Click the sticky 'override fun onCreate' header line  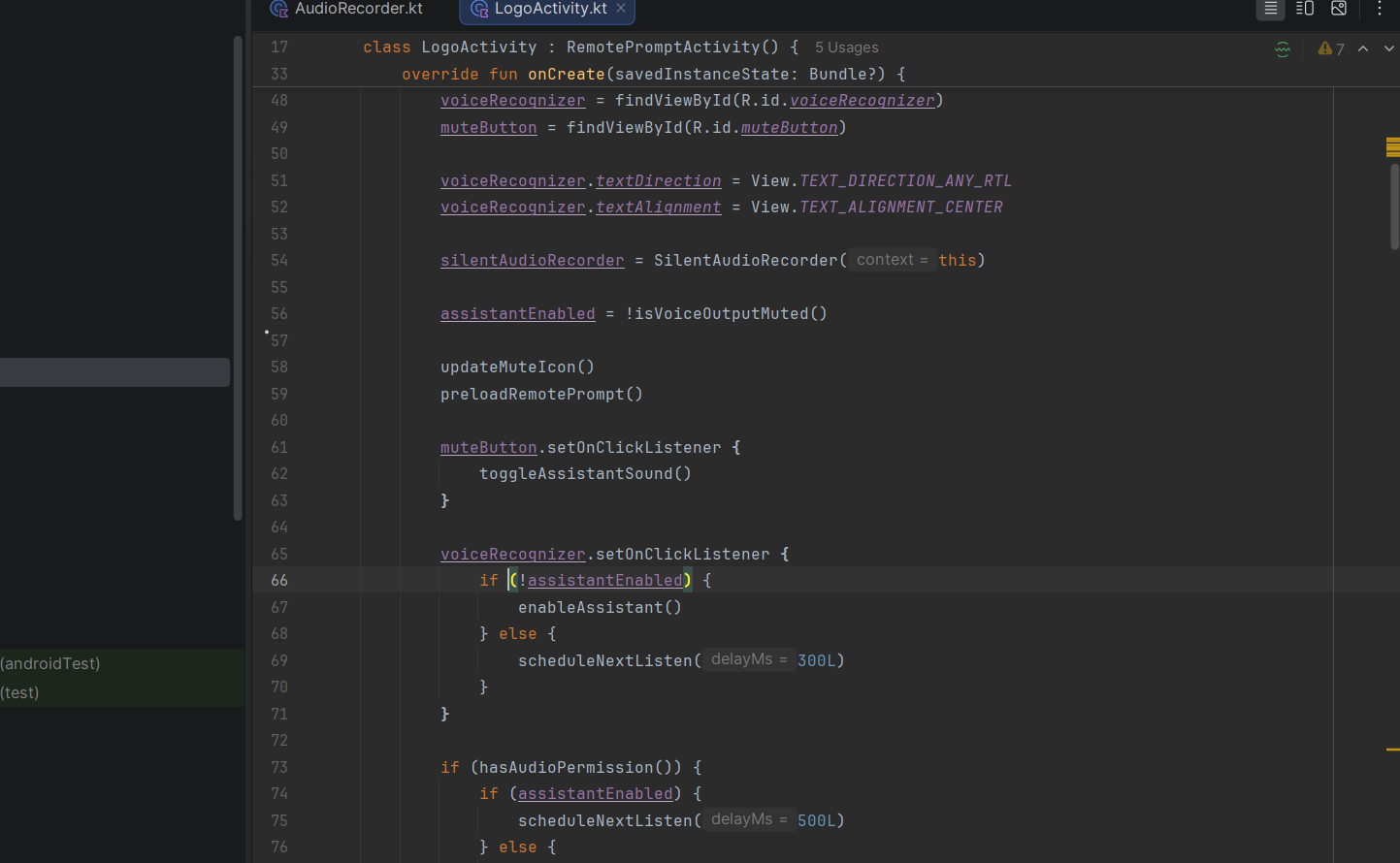(x=653, y=74)
